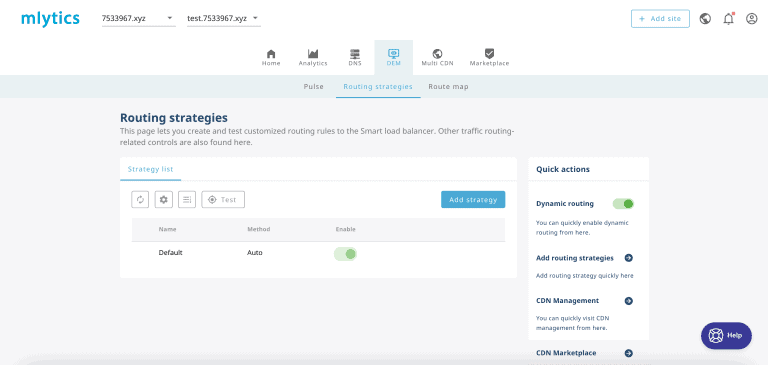Viewport: 768px width, 365px height.
Task: Click the CDN Management link
Action: 568,301
